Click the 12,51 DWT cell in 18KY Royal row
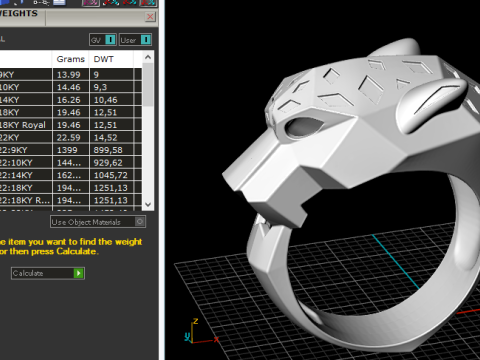480x360 pixels. click(111, 125)
